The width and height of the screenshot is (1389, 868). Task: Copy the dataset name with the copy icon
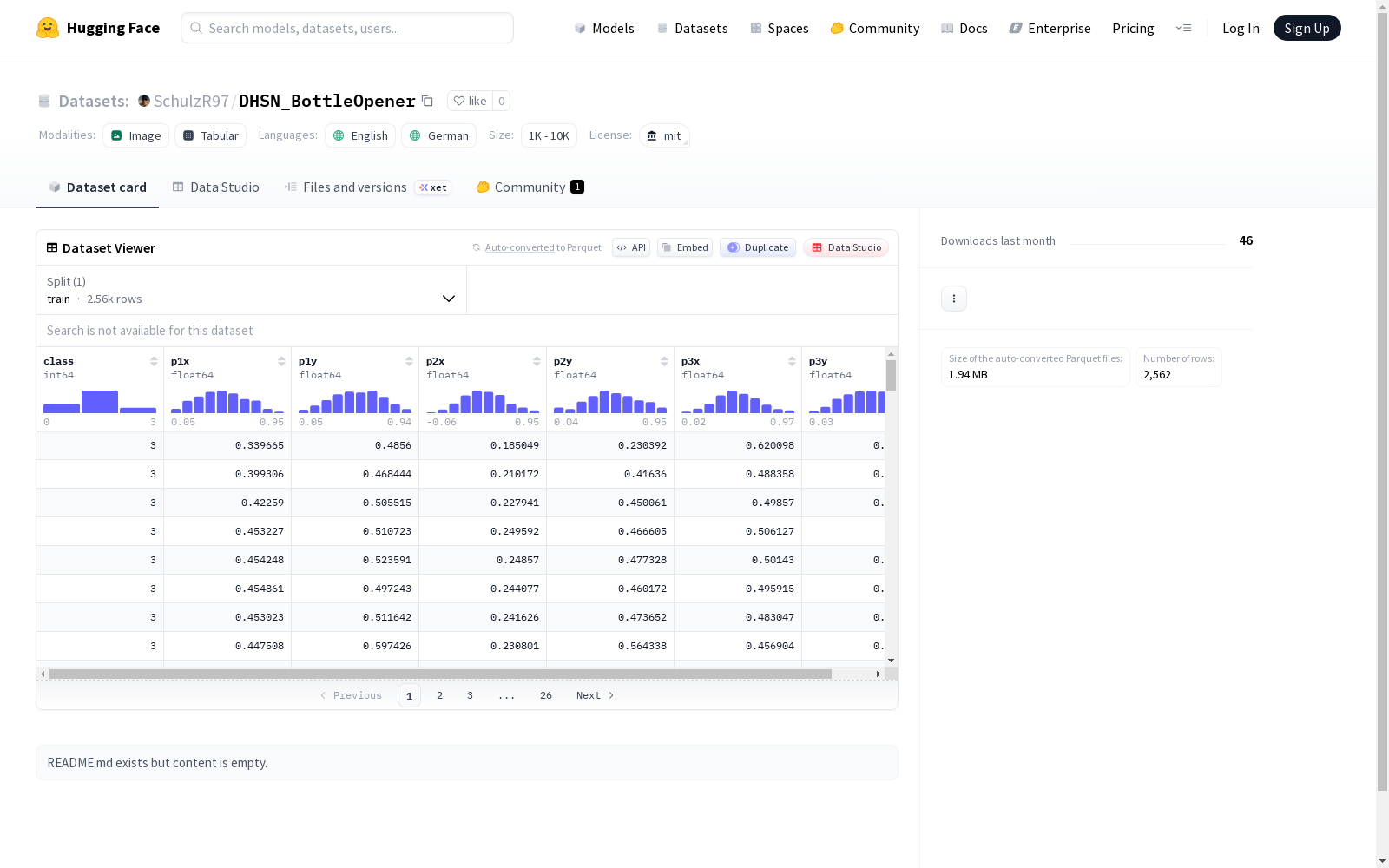[x=427, y=101]
